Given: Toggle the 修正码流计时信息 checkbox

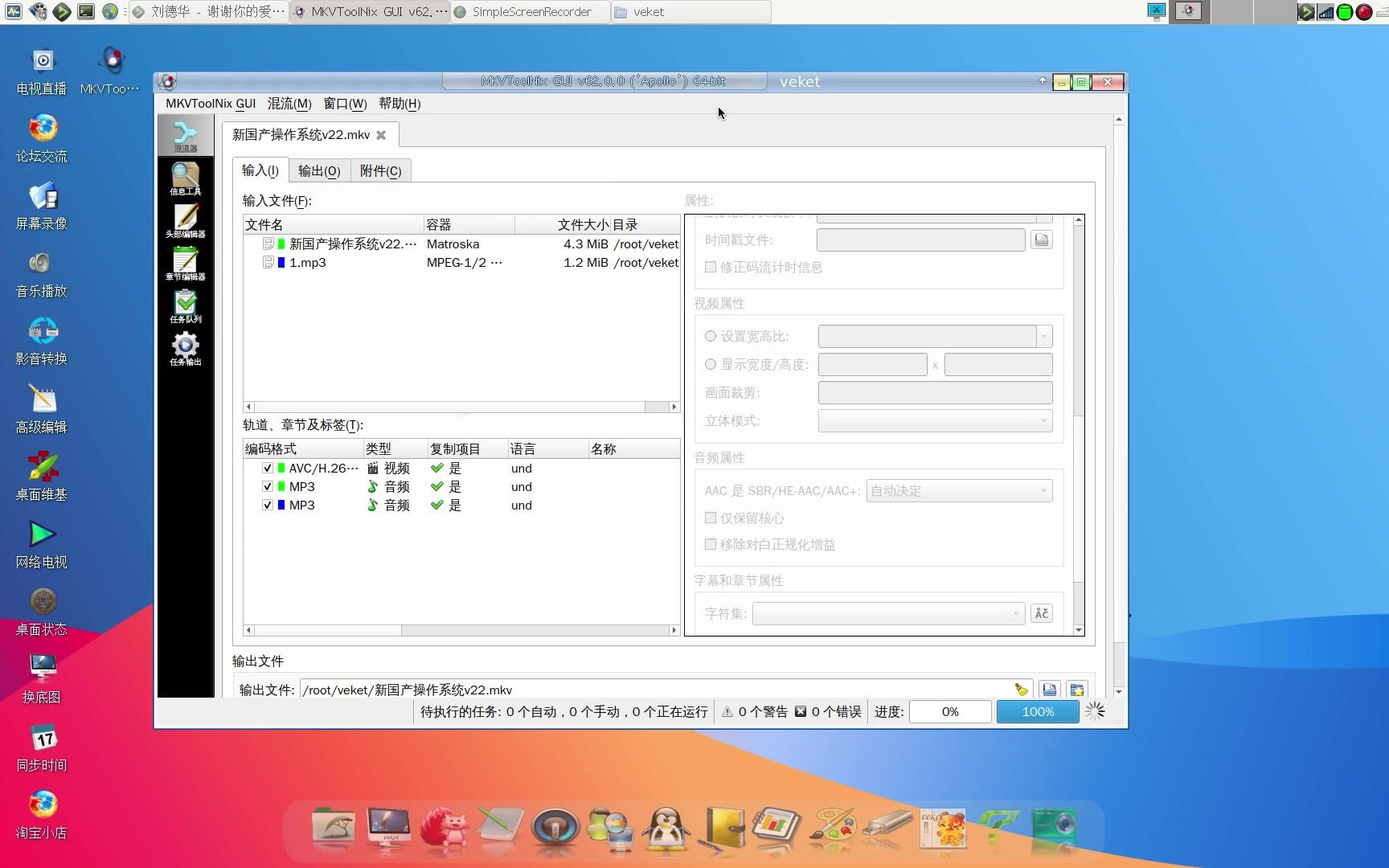Looking at the screenshot, I should tap(711, 267).
